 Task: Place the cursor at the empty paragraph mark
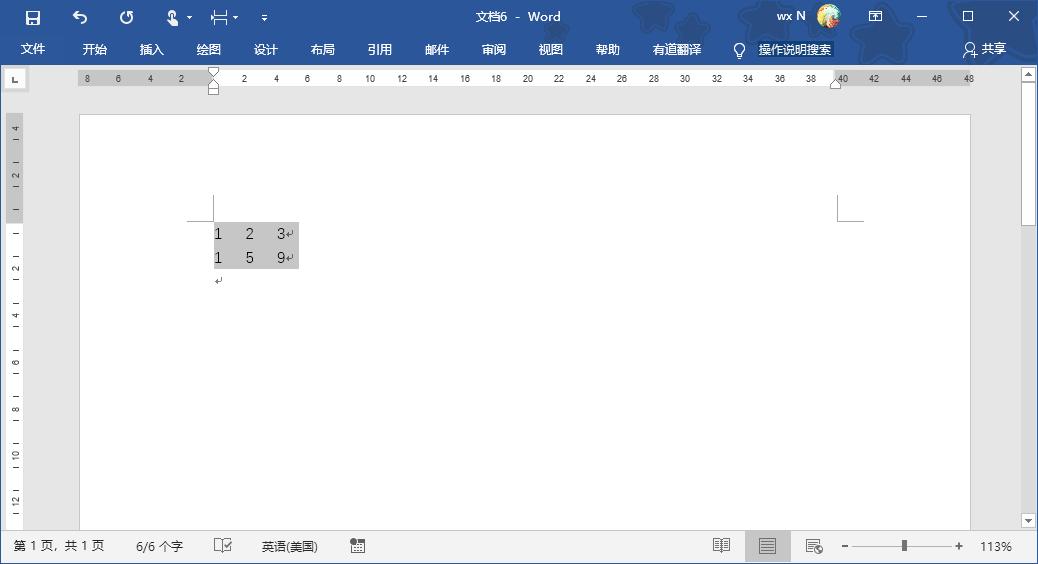click(x=218, y=281)
